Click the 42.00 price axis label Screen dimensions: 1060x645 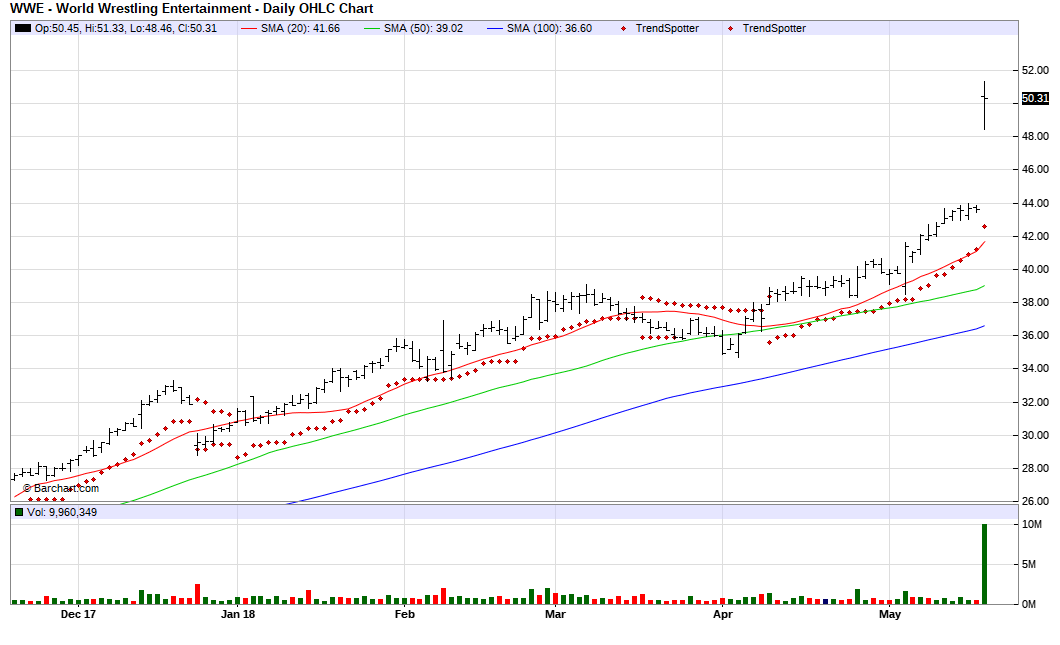(x=1035, y=237)
